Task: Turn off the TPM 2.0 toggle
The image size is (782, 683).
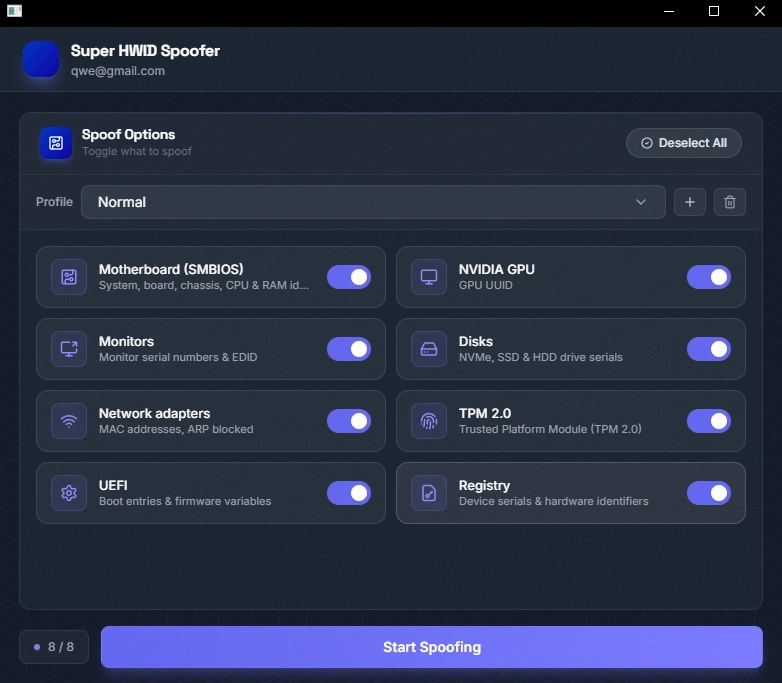Action: 709,421
